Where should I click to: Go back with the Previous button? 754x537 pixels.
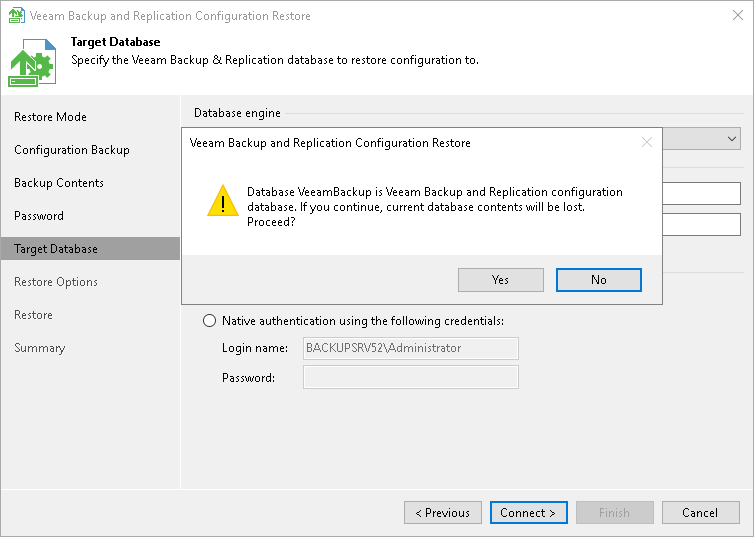[442, 512]
